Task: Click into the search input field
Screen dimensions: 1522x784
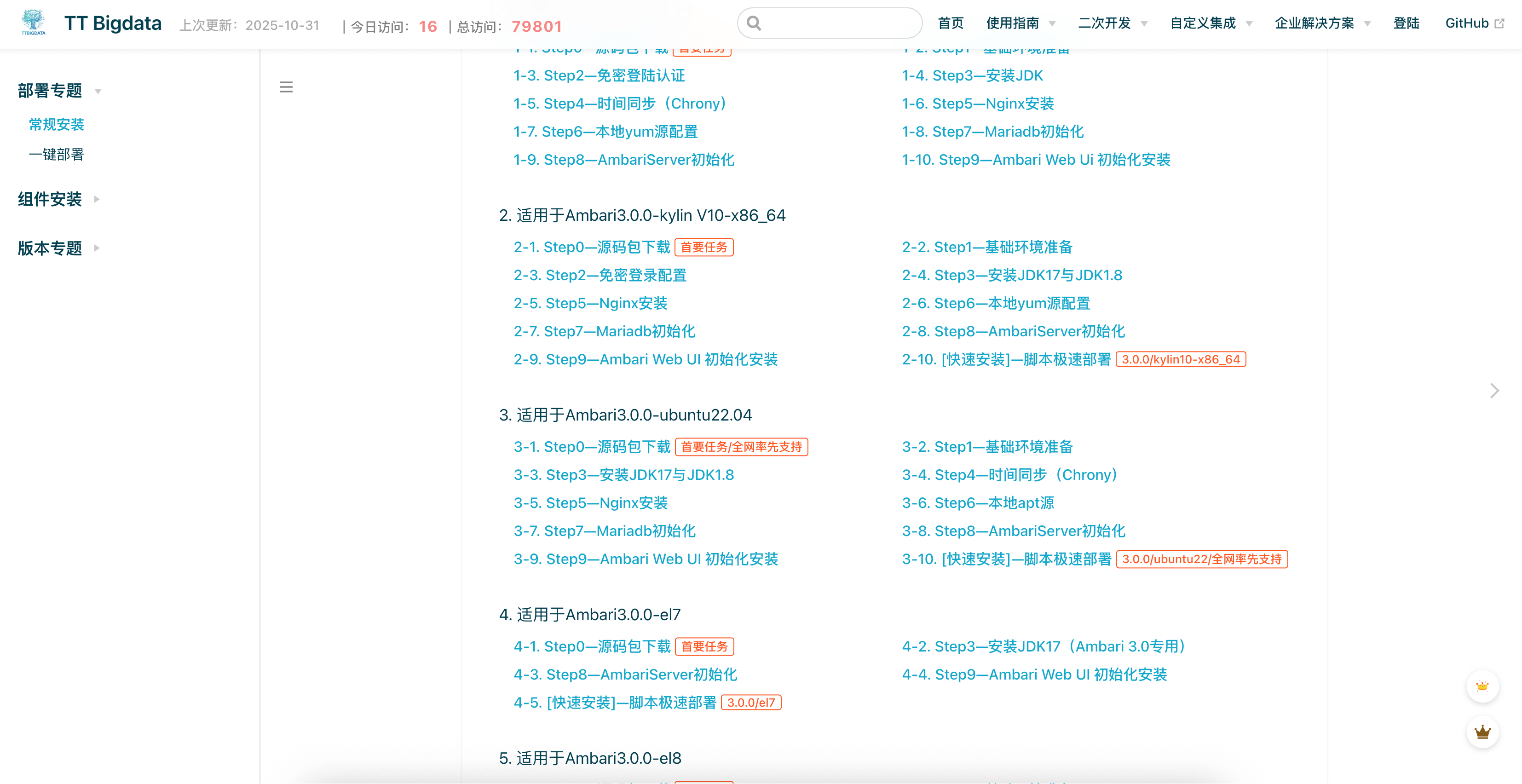Action: [839, 23]
